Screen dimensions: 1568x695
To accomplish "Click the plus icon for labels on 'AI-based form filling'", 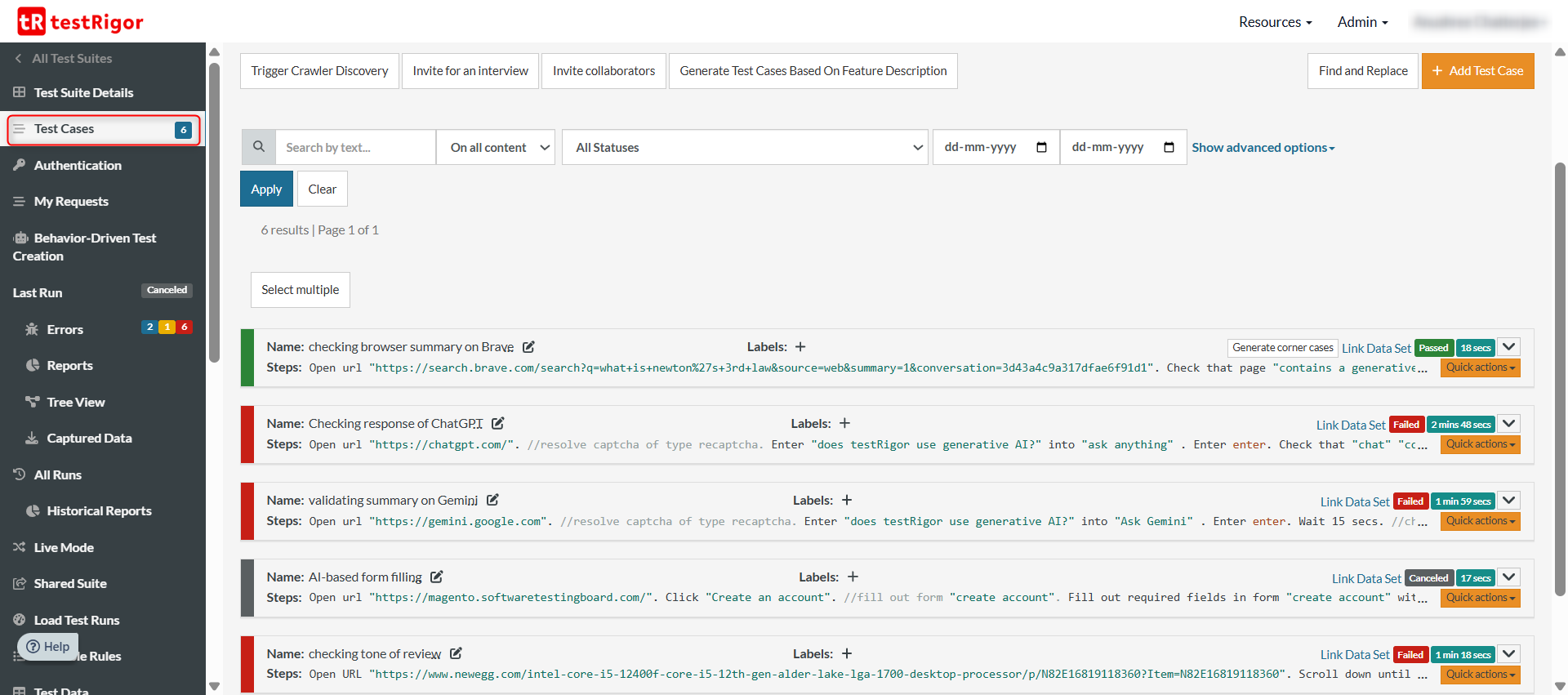I will point(853,577).
